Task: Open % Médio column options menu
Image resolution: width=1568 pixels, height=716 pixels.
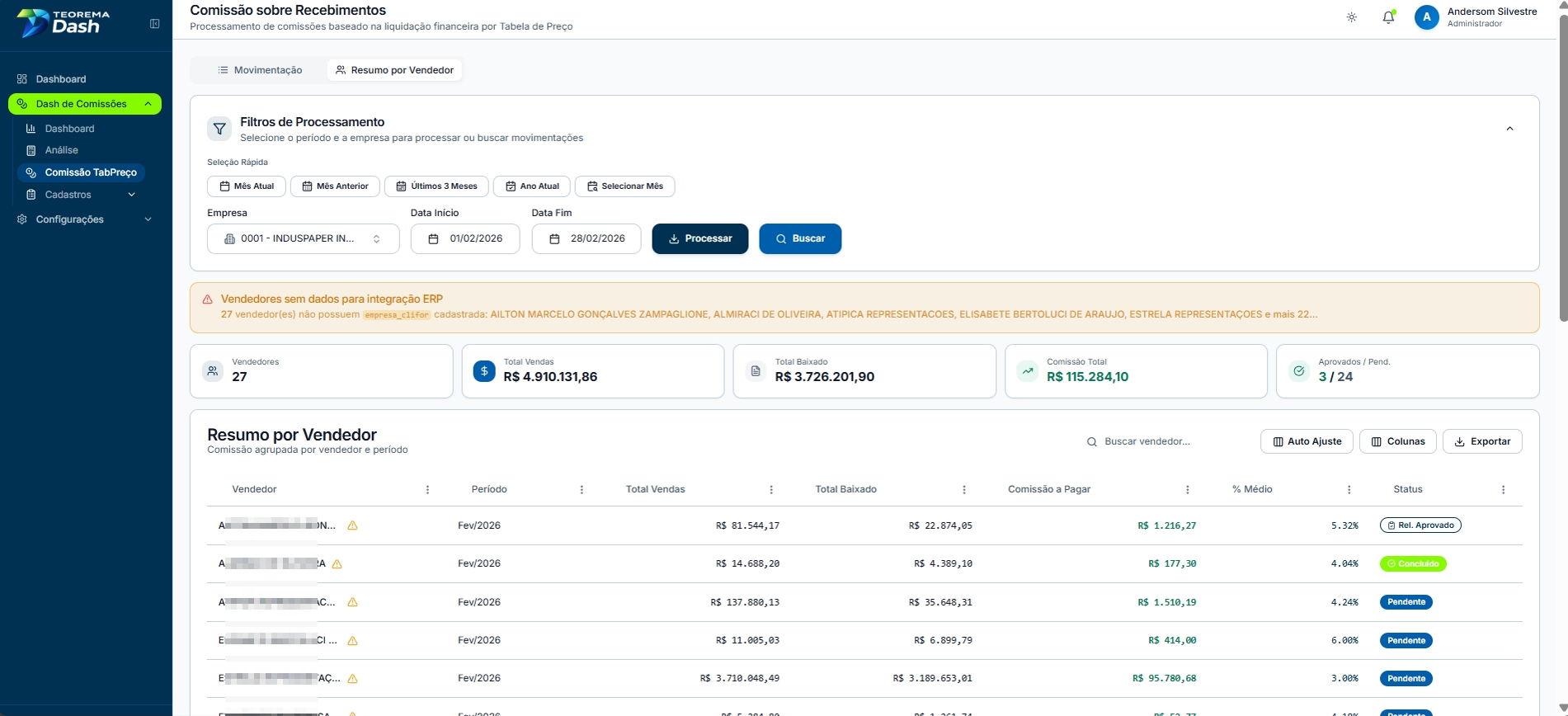Action: (1349, 490)
